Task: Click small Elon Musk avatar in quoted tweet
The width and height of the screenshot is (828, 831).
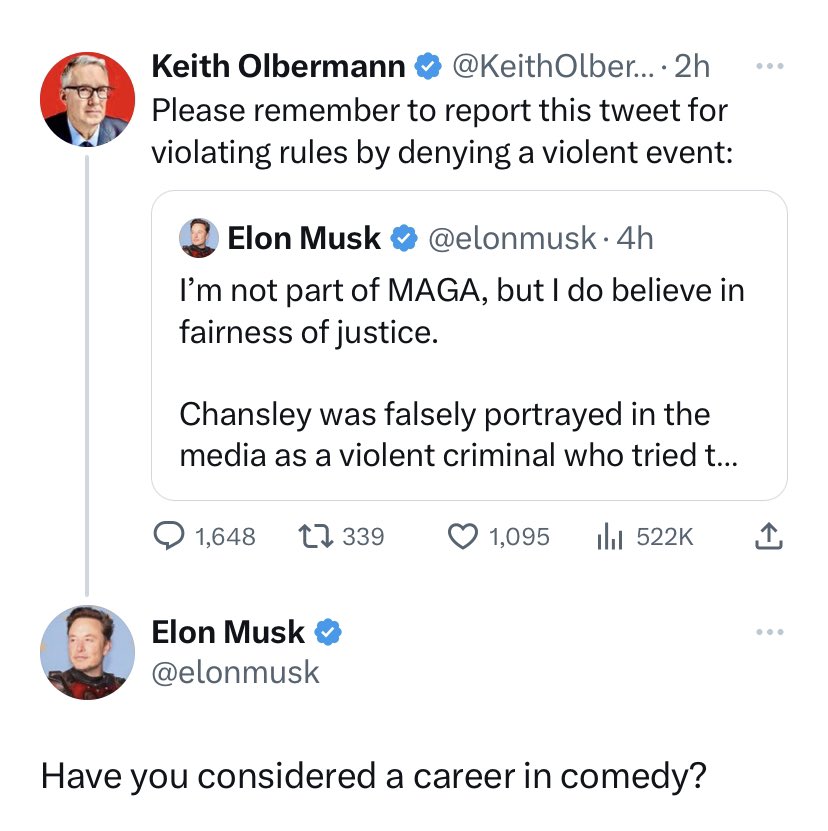Action: tap(199, 238)
